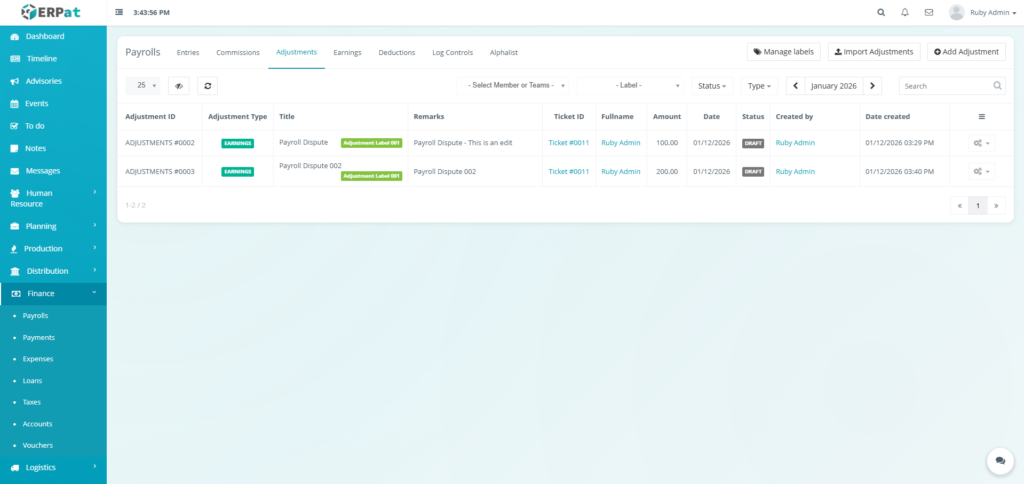1024x484 pixels.
Task: Toggle column visibility eye button
Action: (178, 86)
